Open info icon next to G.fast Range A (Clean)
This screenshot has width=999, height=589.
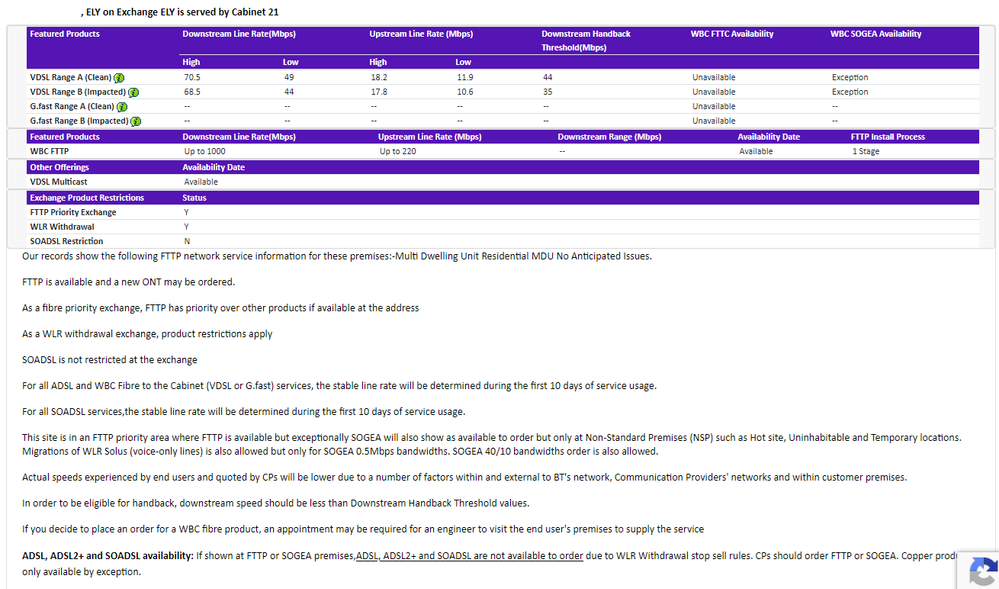click(x=122, y=107)
